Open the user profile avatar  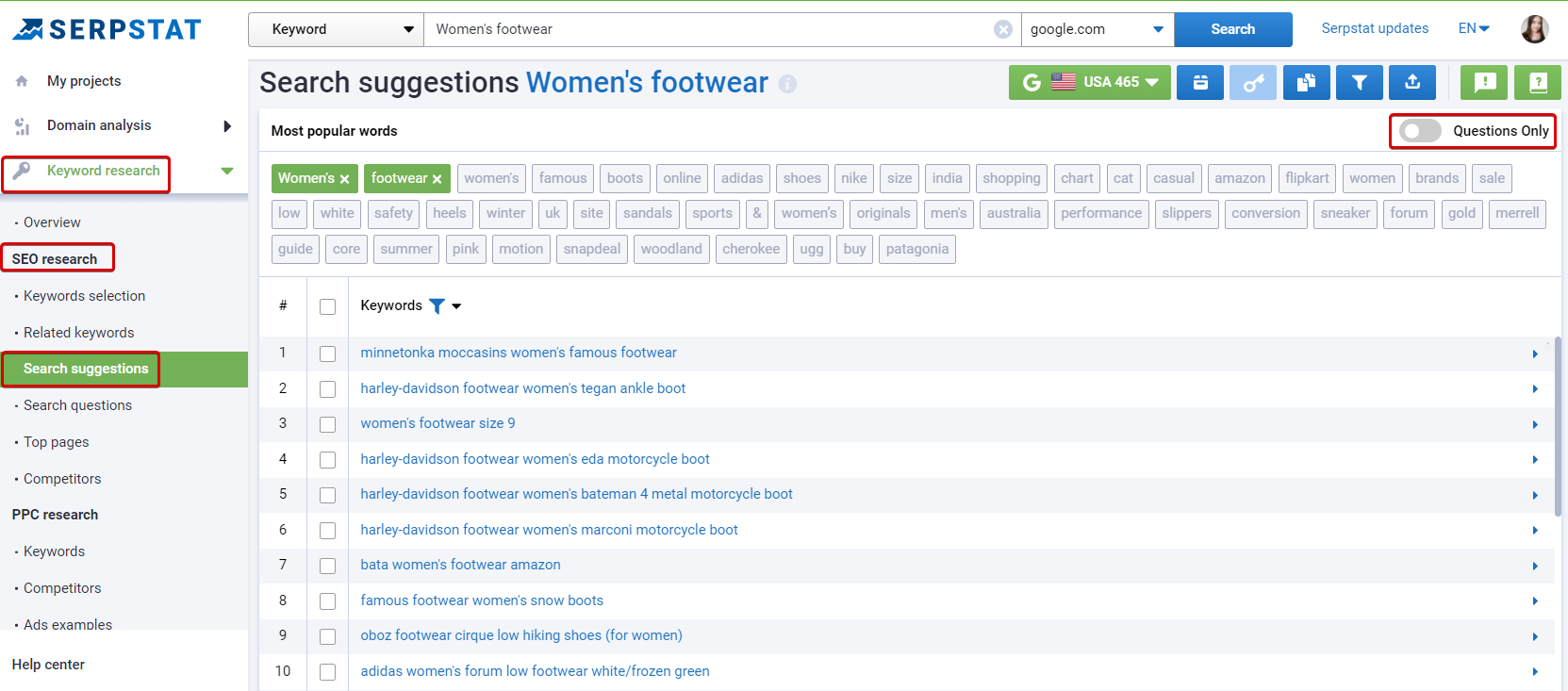pyautogui.click(x=1535, y=29)
